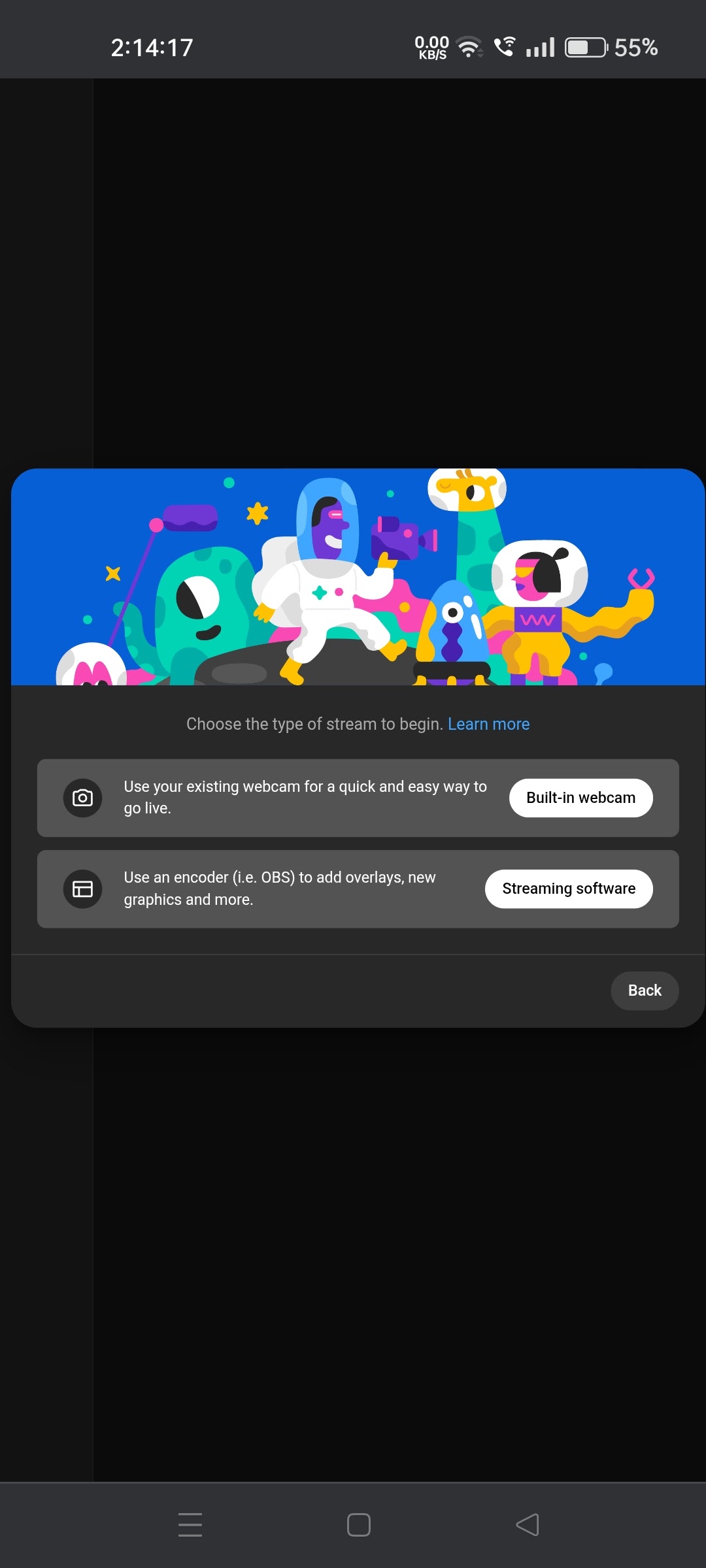This screenshot has height=1568, width=706.
Task: Tap the cellular signal bars icon
Action: click(540, 47)
